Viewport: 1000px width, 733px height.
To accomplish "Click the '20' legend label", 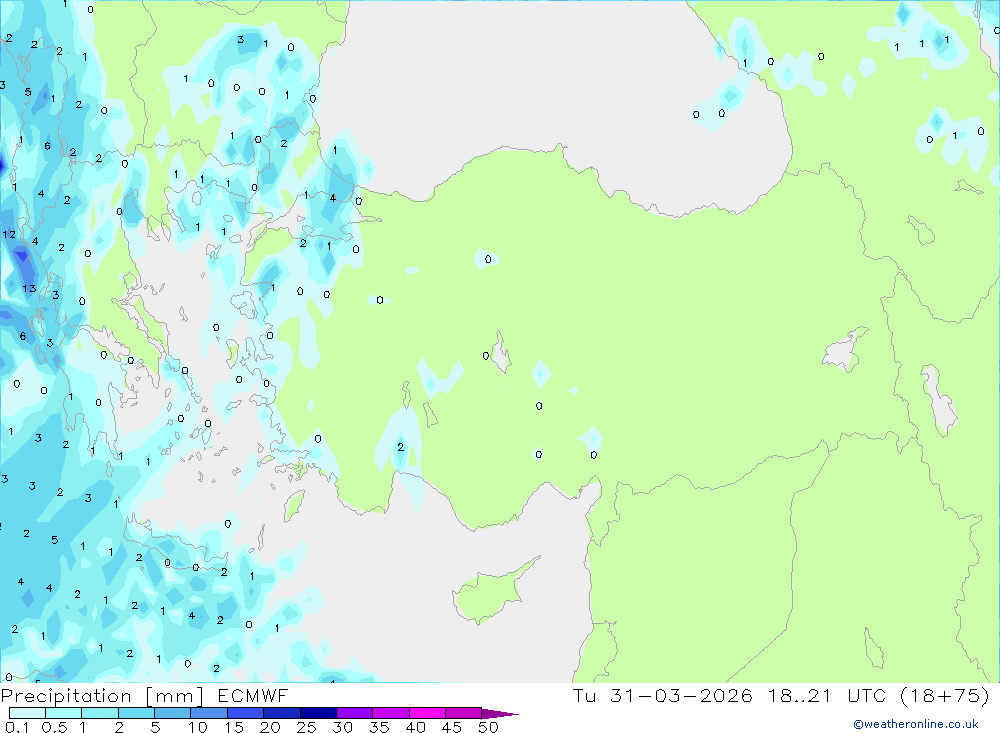I will 270,727.
